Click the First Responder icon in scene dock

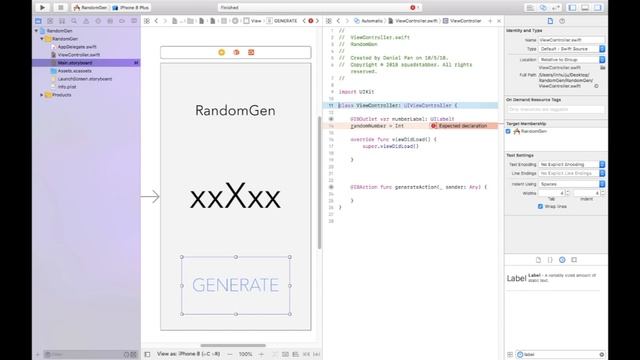point(236,52)
